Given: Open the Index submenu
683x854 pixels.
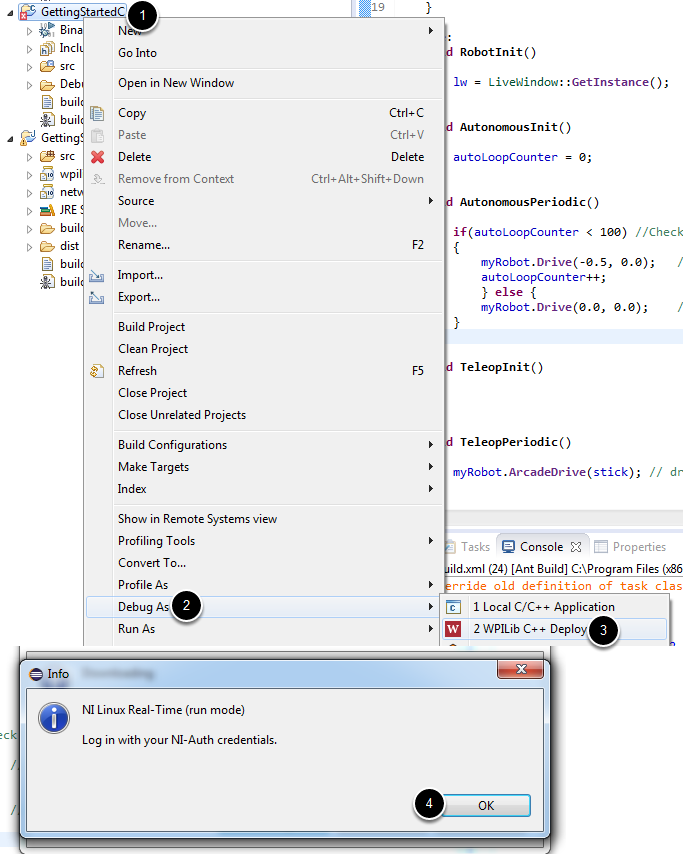Looking at the screenshot, I should click(x=264, y=489).
